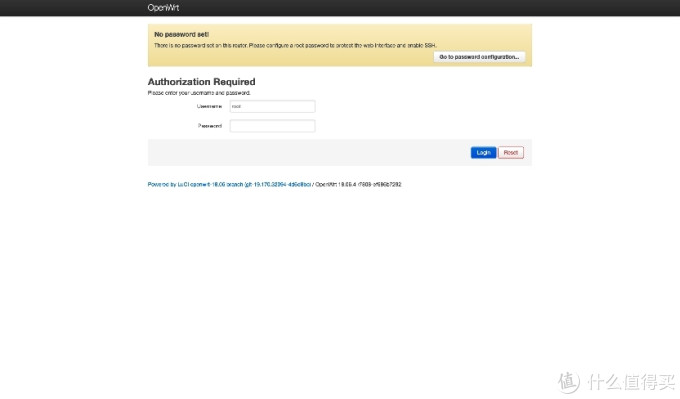Screen dimensions: 680x399
Task: Select the "Authorization Required" heading text
Action: tap(202, 82)
